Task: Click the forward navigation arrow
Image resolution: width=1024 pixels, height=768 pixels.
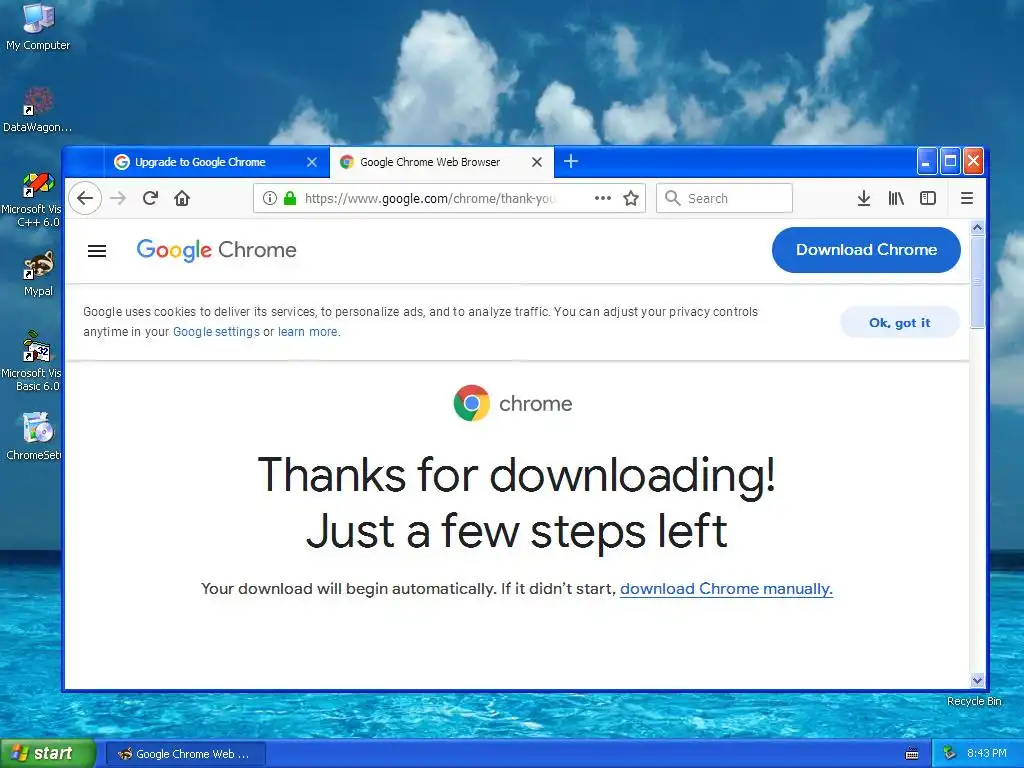Action: (118, 198)
